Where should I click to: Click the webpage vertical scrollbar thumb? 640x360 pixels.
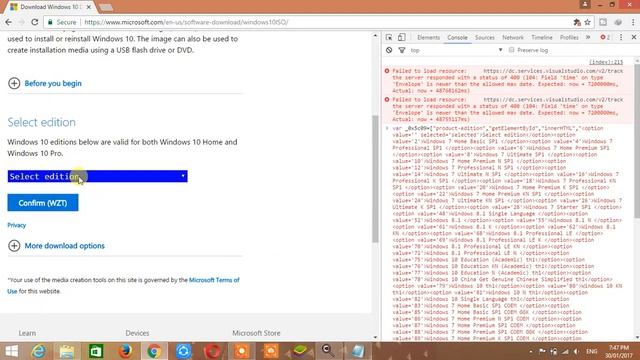[x=376, y=179]
